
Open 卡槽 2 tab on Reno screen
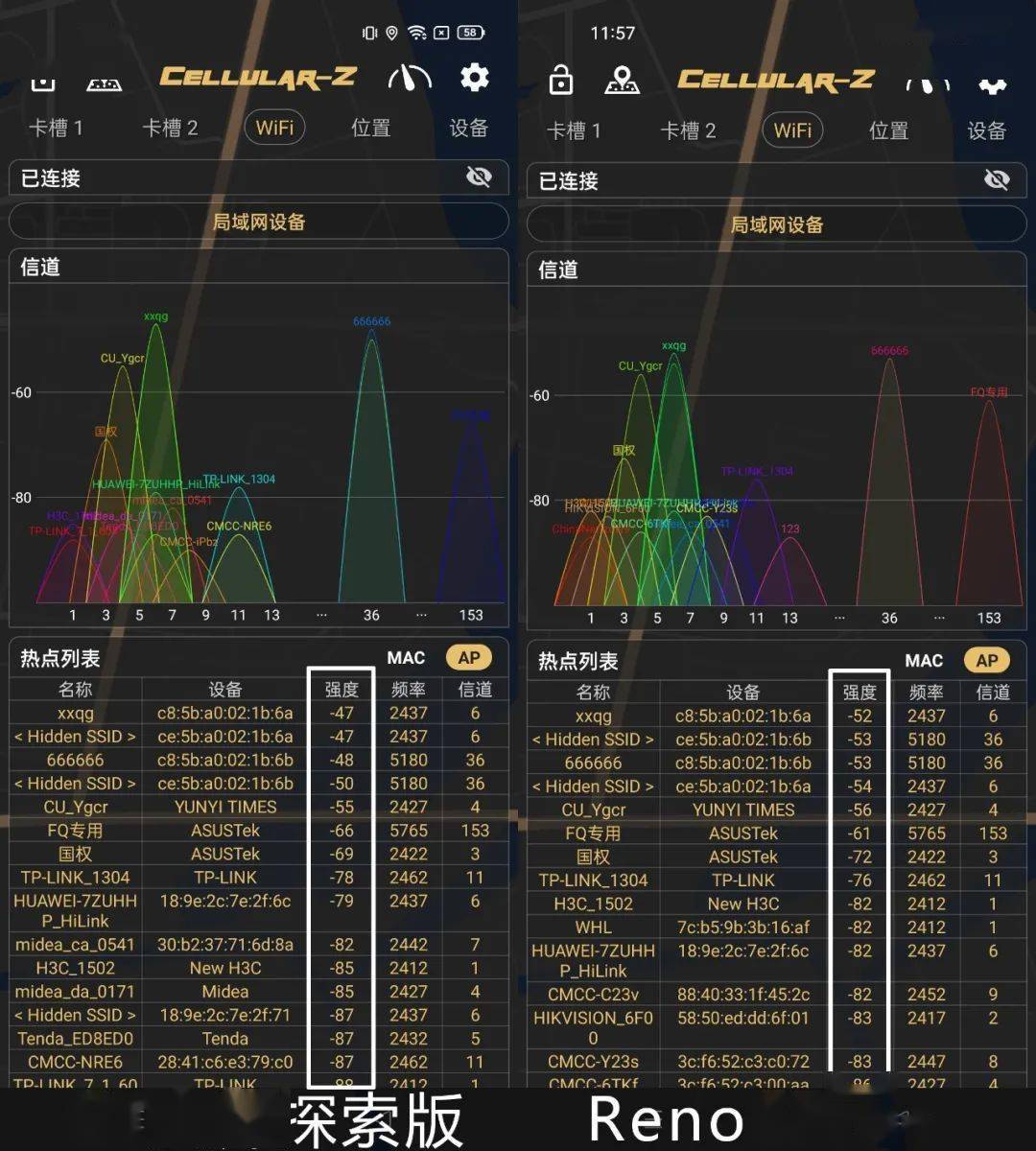pyautogui.click(x=688, y=130)
